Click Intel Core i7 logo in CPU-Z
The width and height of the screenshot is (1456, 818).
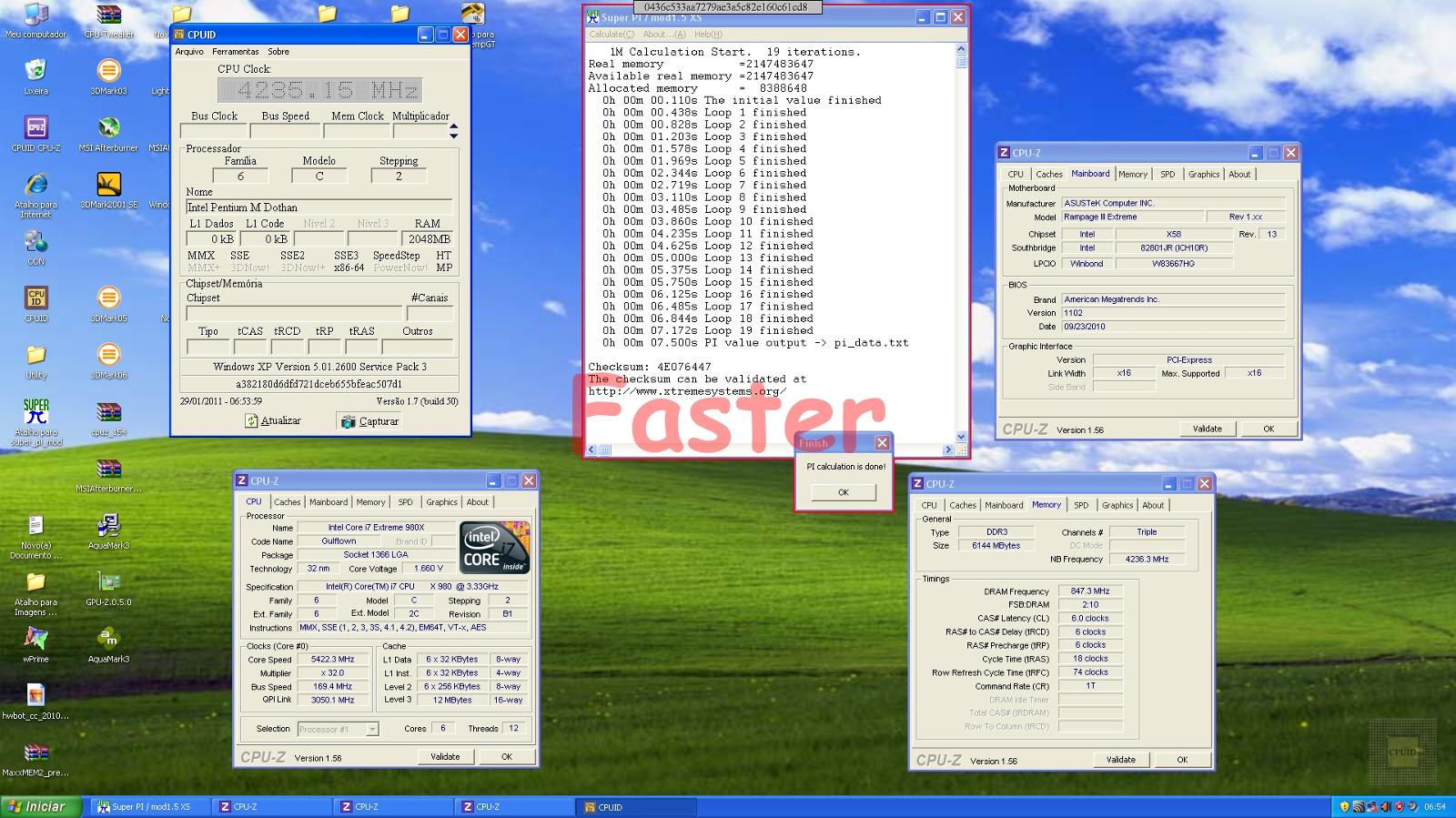[495, 547]
